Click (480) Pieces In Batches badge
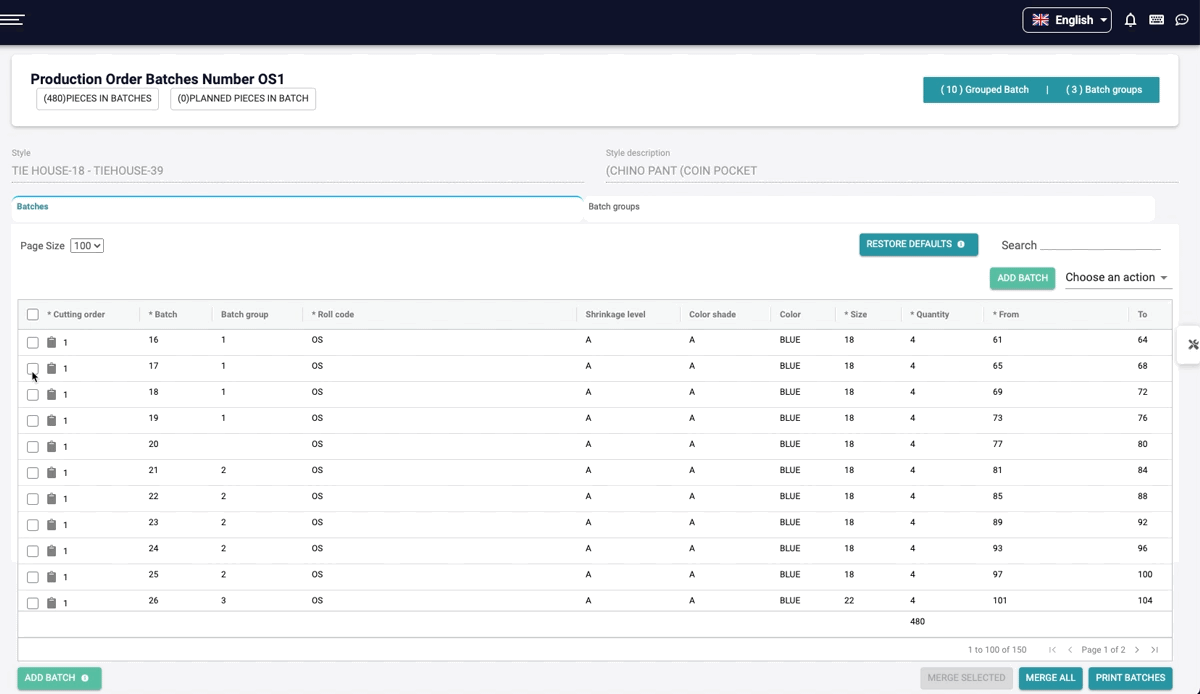 (97, 99)
